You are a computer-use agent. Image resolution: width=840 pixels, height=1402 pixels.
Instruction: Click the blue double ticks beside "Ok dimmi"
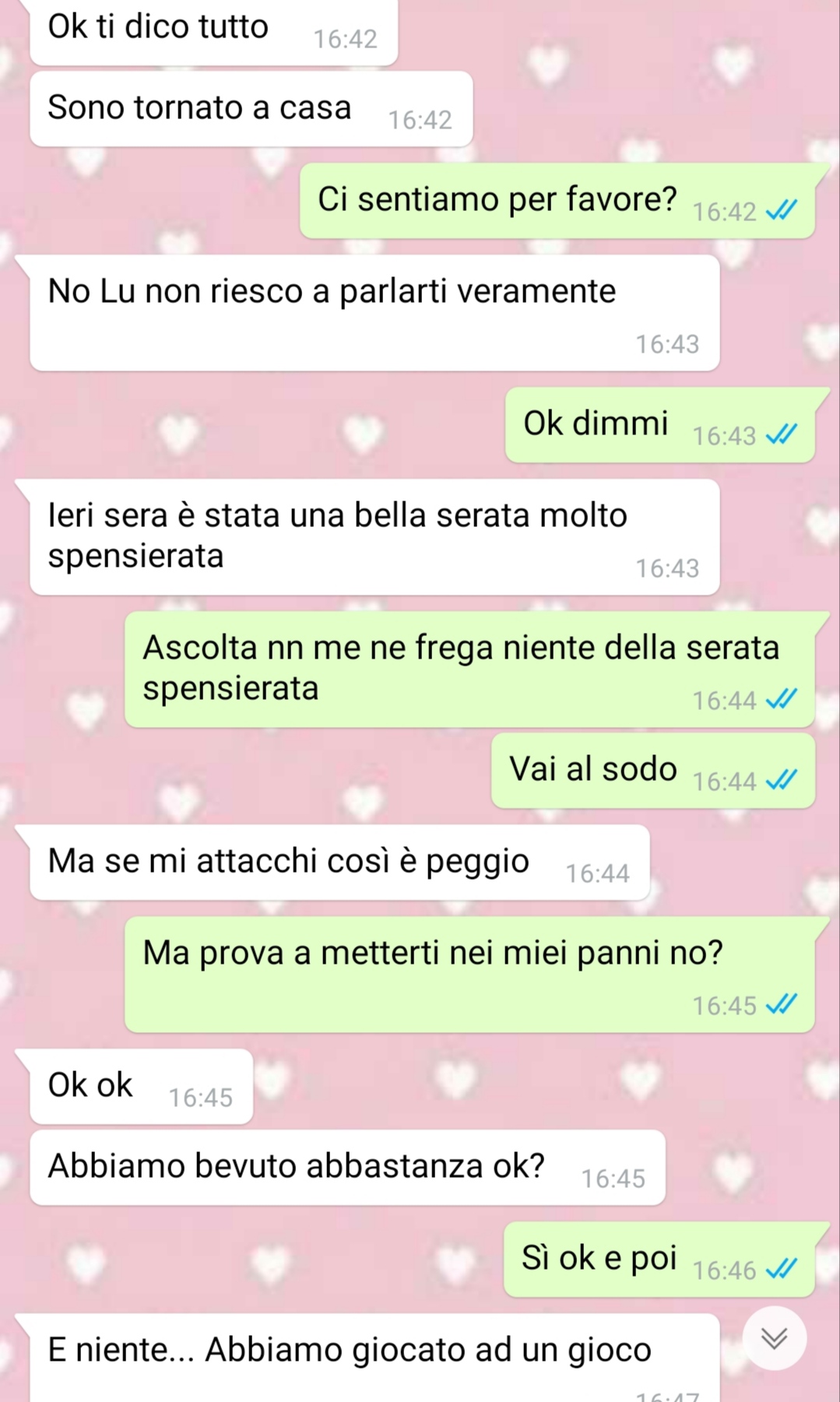(x=781, y=434)
